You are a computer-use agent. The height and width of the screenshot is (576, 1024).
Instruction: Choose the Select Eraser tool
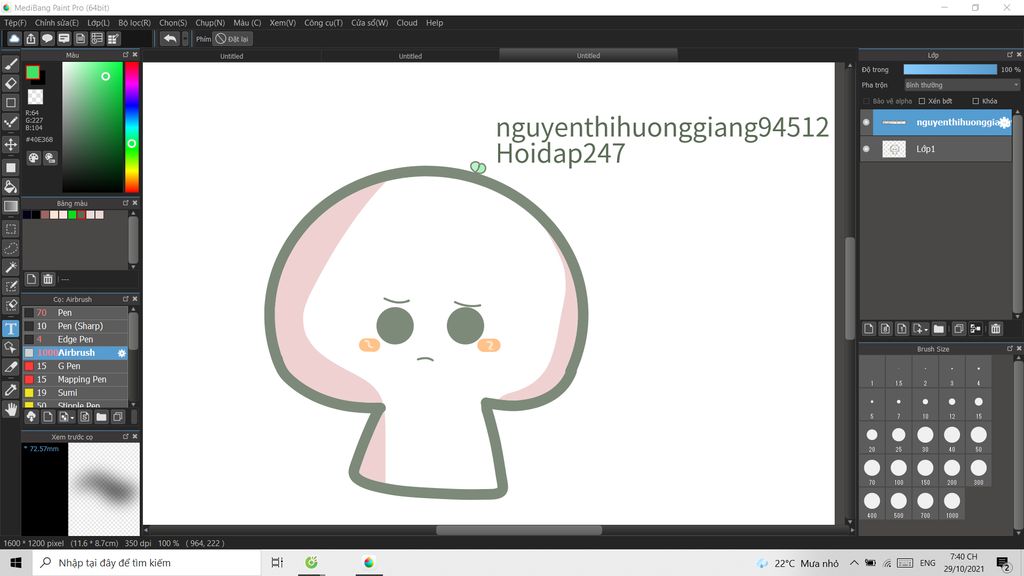coord(10,305)
